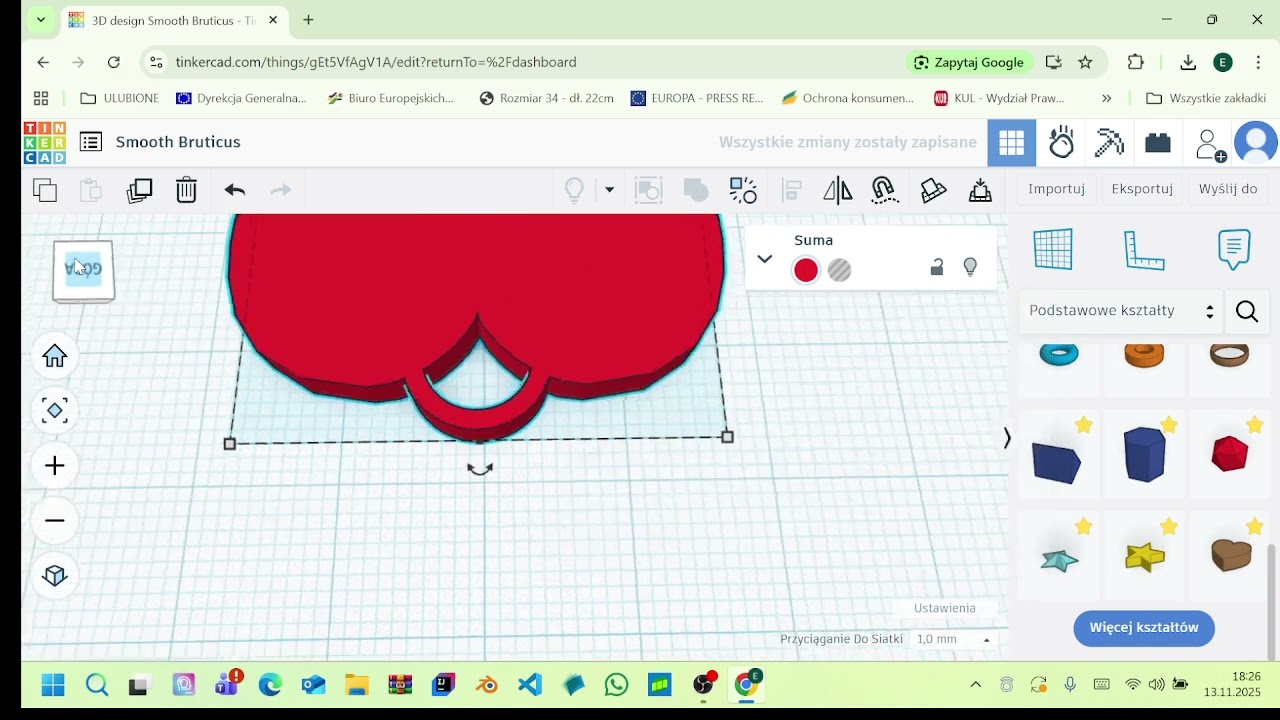Click the Home view button
1280x720 pixels.
coord(55,356)
